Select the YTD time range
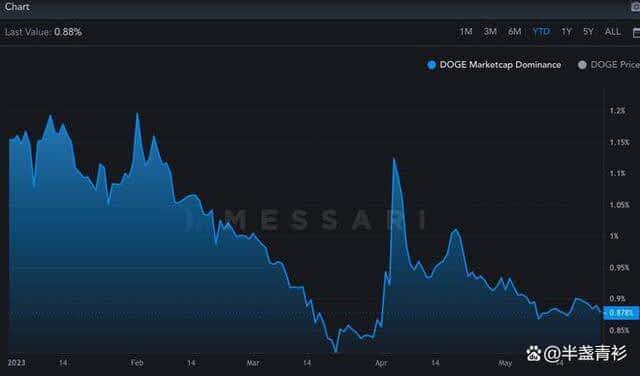The height and width of the screenshot is (376, 640). pos(541,32)
